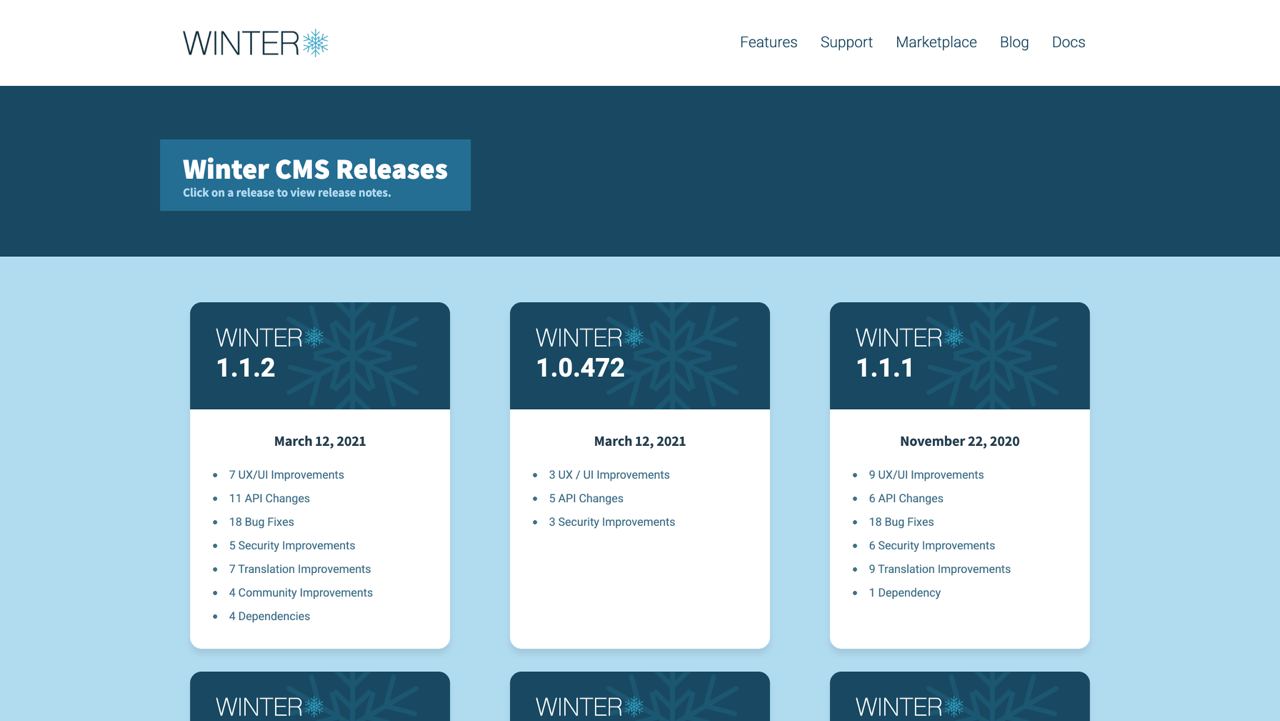Open the Features menu item
The width and height of the screenshot is (1280, 721).
click(768, 42)
